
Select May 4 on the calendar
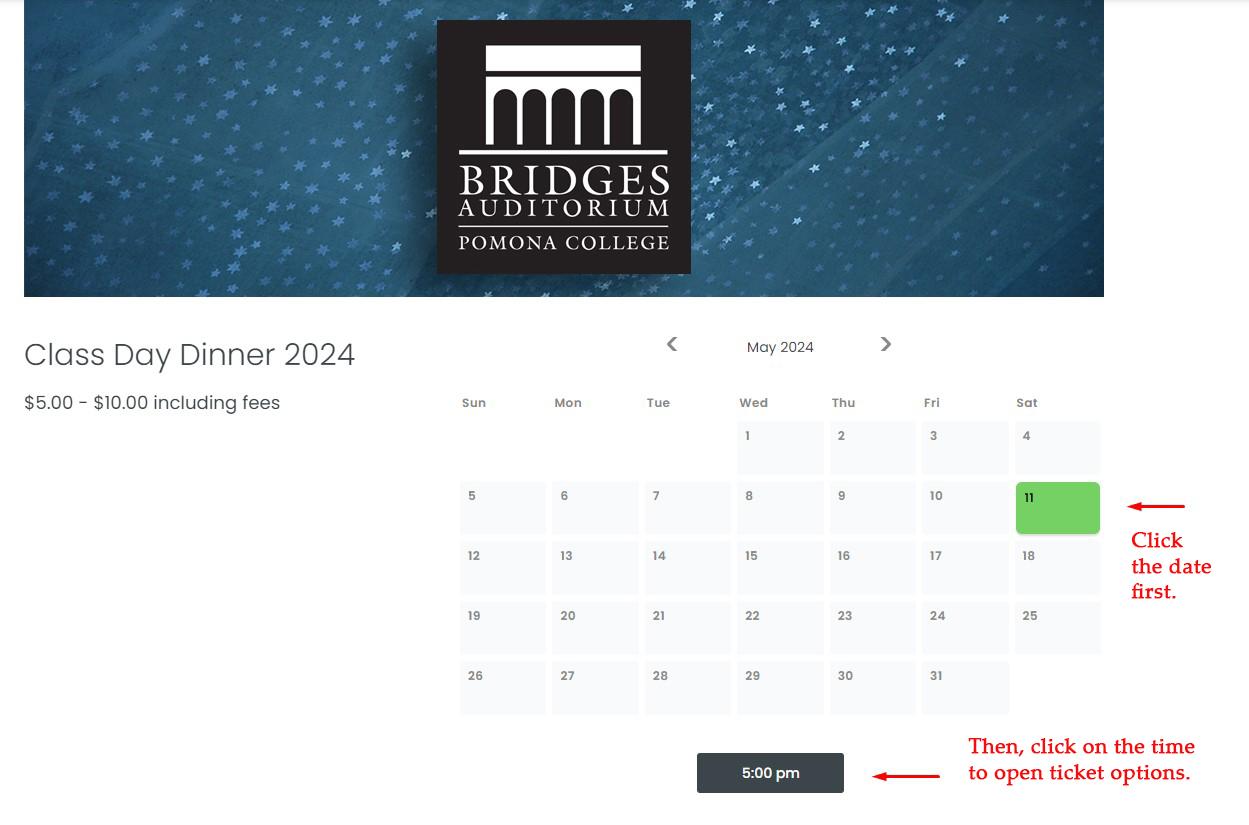[1058, 448]
